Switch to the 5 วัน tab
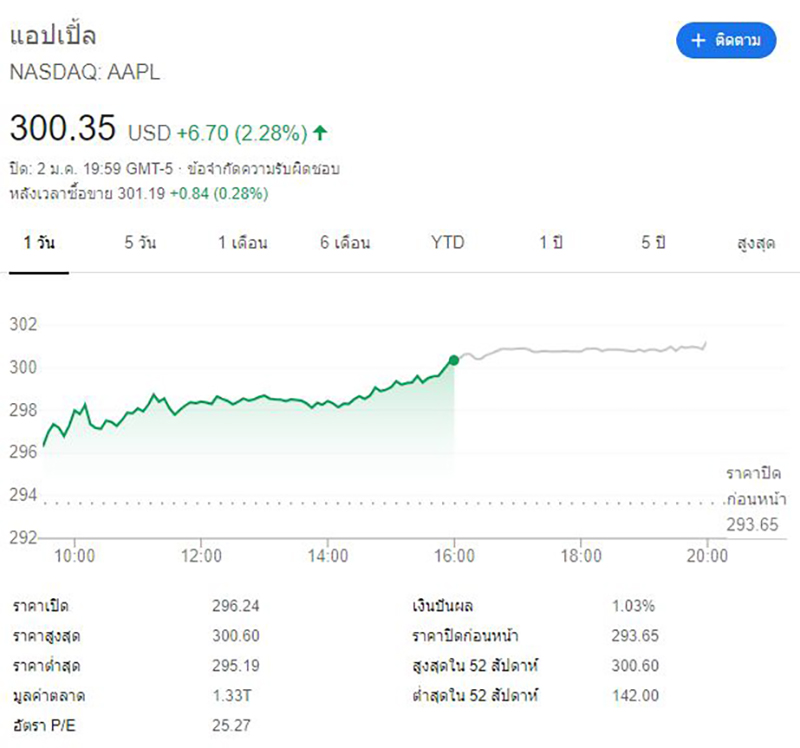Viewport: 800px width, 748px height. click(140, 243)
